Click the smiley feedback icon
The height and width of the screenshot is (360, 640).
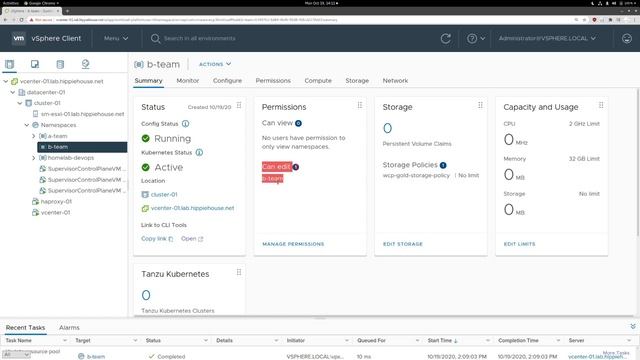(x=627, y=38)
